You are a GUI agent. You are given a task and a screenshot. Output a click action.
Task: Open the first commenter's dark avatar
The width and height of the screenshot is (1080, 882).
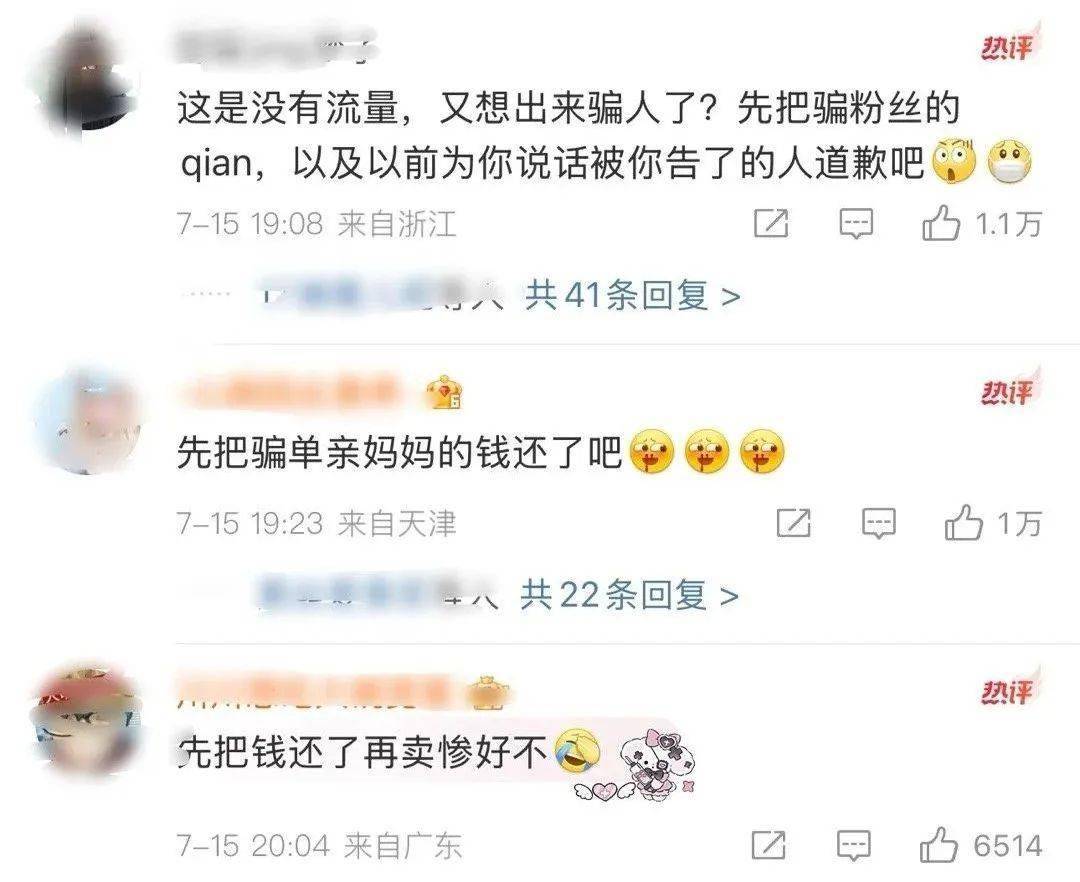86,81
